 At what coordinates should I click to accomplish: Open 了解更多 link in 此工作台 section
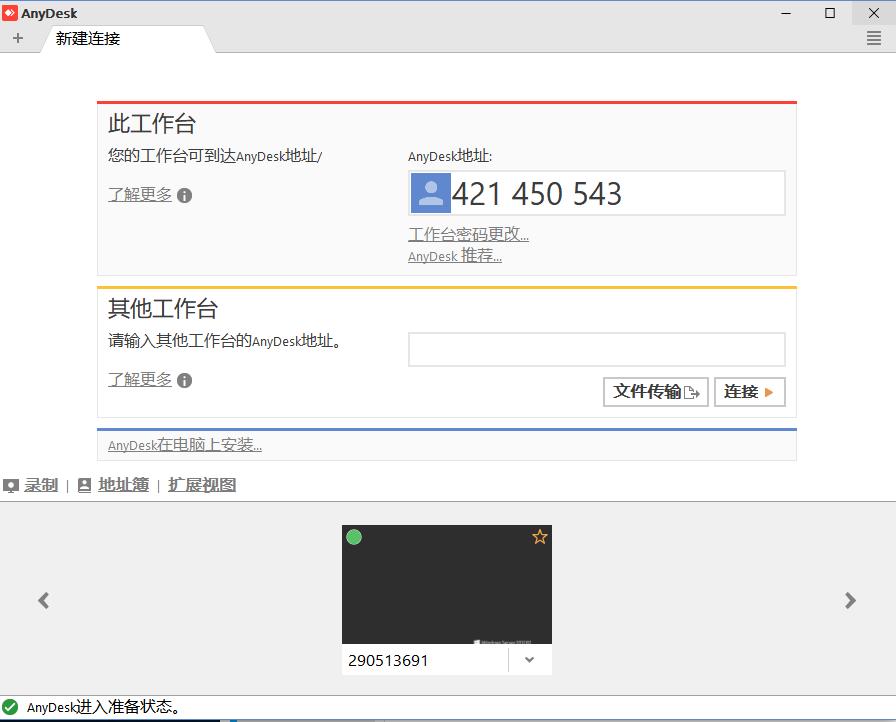tap(140, 195)
